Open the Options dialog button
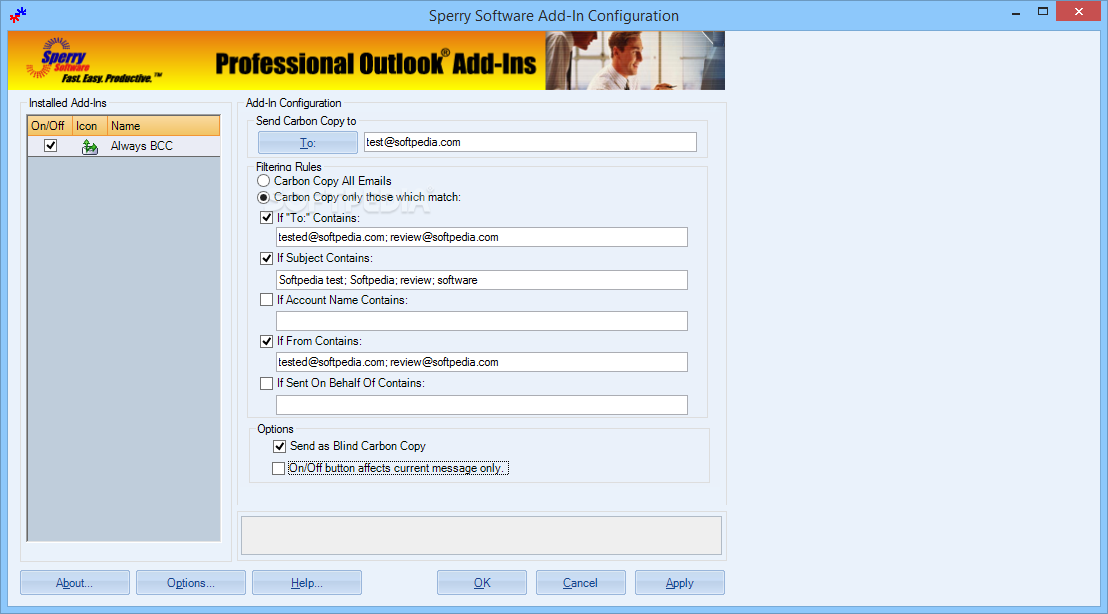 [x=191, y=583]
